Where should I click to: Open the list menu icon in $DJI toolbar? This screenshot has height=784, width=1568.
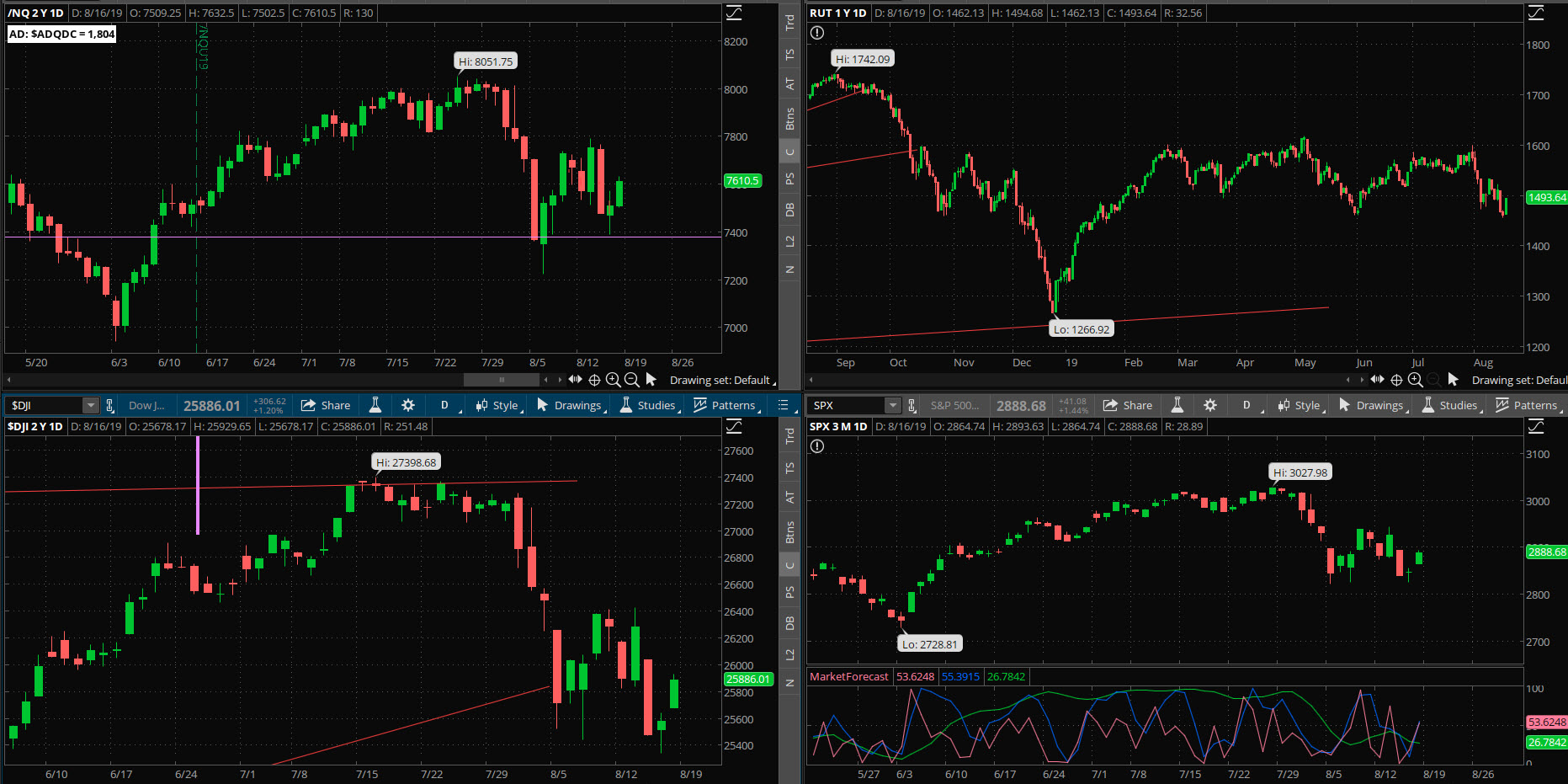coord(783,405)
